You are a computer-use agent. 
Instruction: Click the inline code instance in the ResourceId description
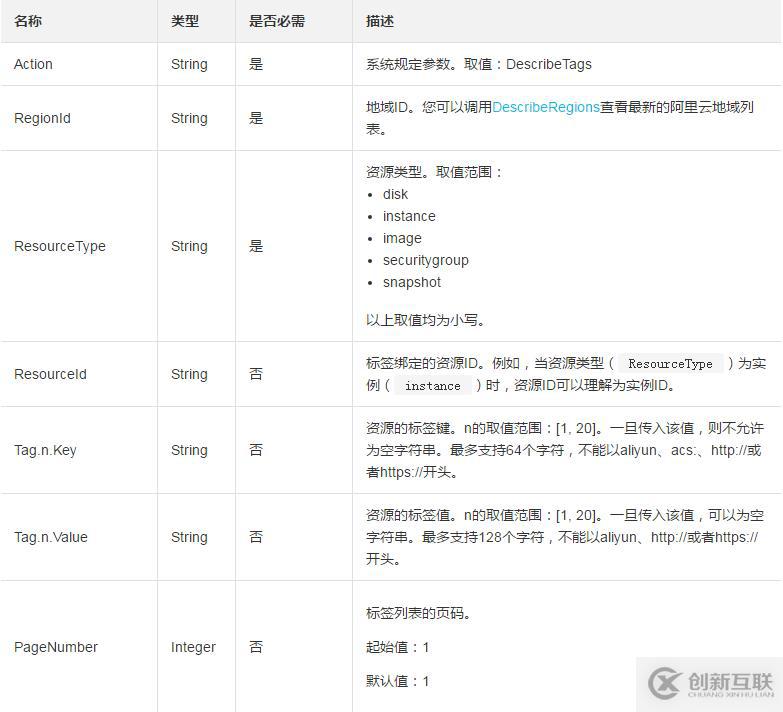point(432,386)
